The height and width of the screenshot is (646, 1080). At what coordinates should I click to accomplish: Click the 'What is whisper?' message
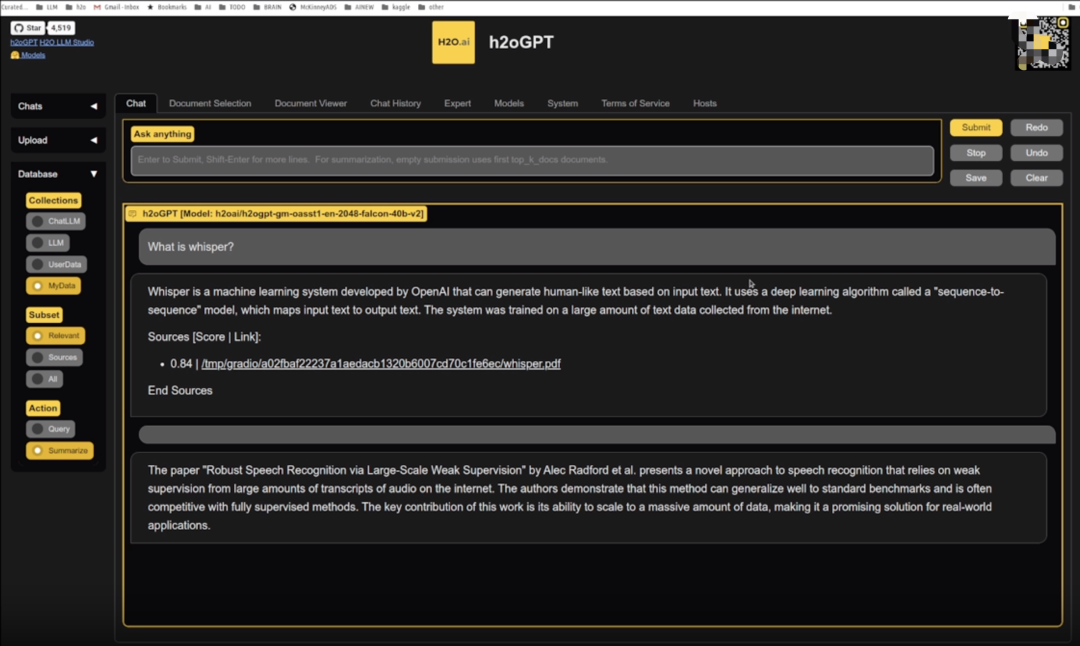[596, 247]
